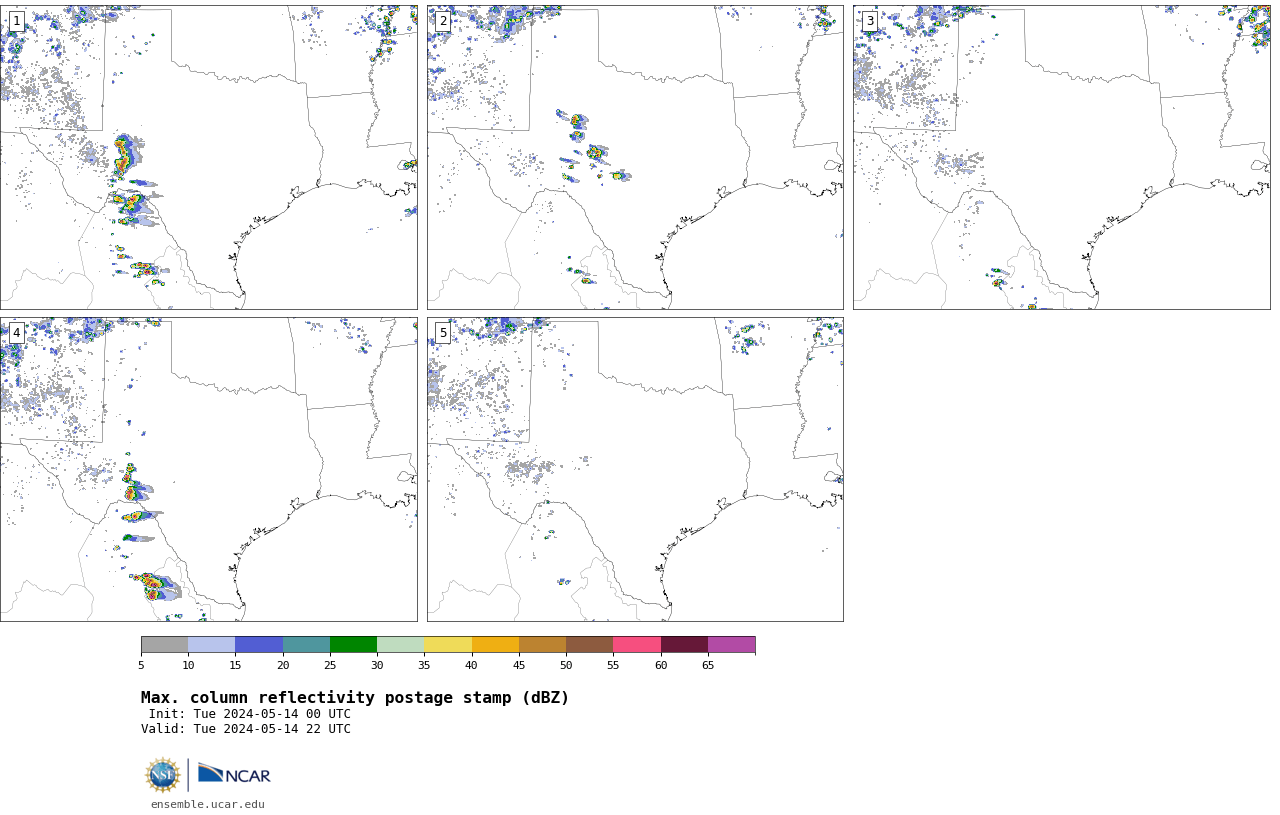This screenshot has height=815, width=1280.
Task: Click the orange 40-45 dBZ swatch
Action: tap(495, 644)
